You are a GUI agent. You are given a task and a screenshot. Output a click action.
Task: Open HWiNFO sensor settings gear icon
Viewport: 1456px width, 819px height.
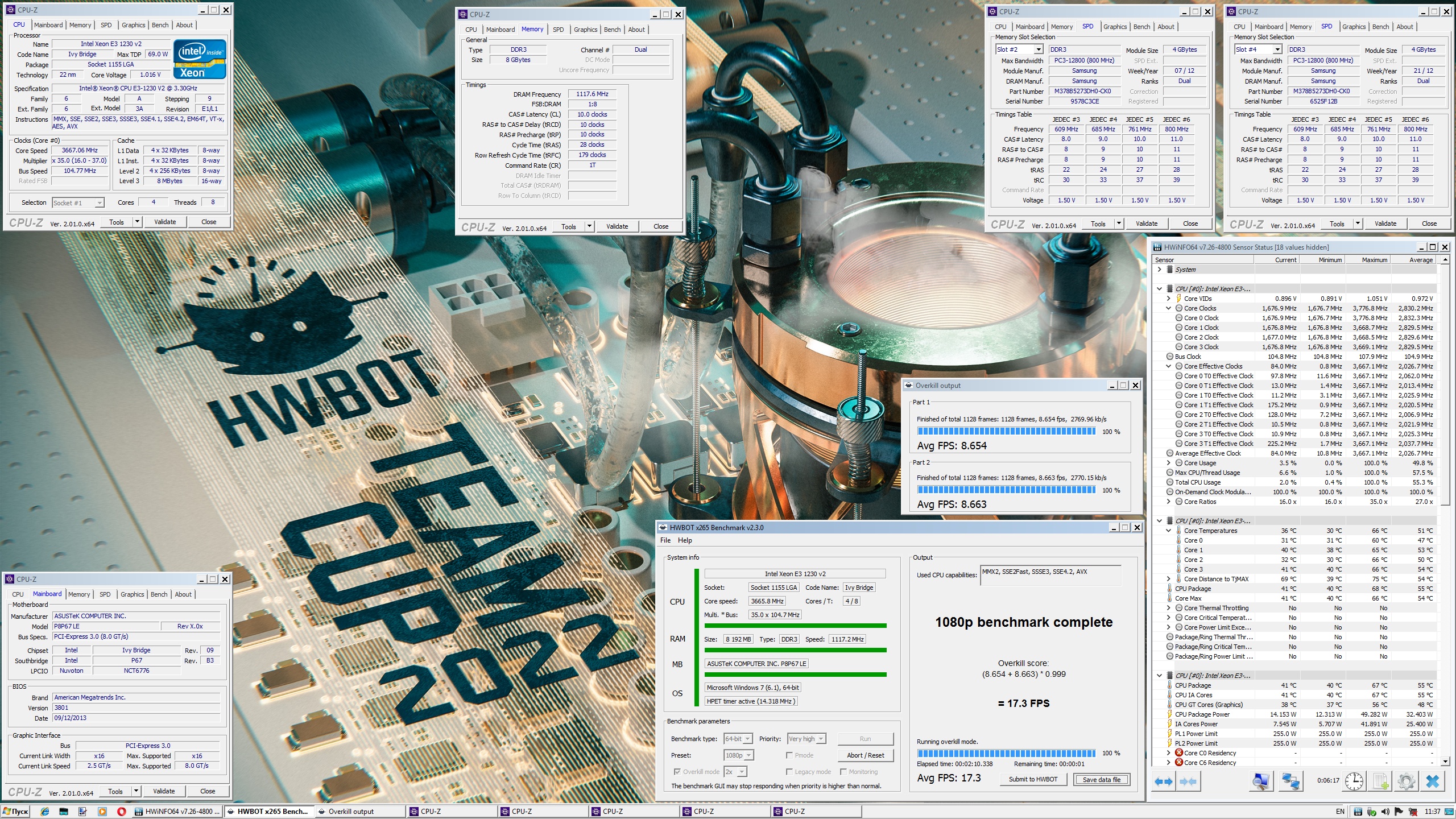pos(1407,781)
